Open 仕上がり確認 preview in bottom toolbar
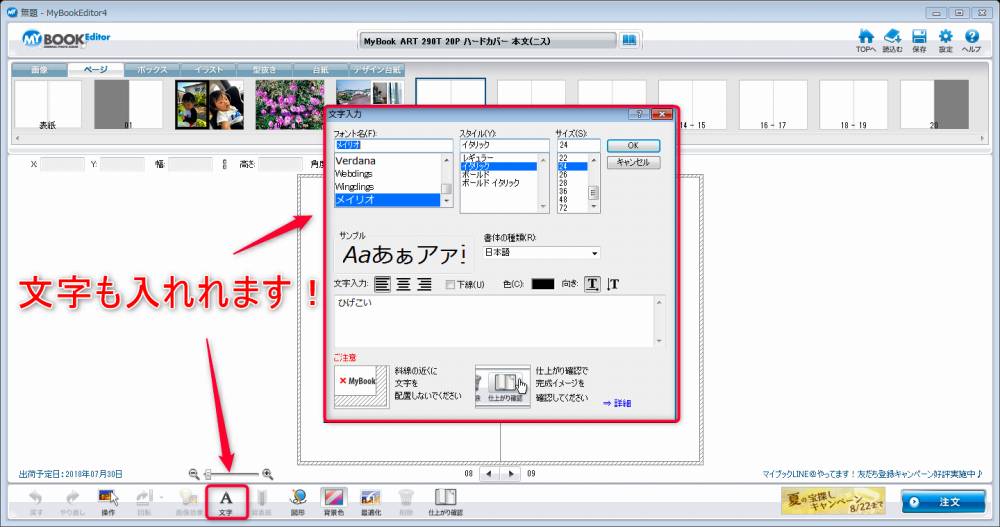Viewport: 1000px width, 527px height. pos(445,502)
